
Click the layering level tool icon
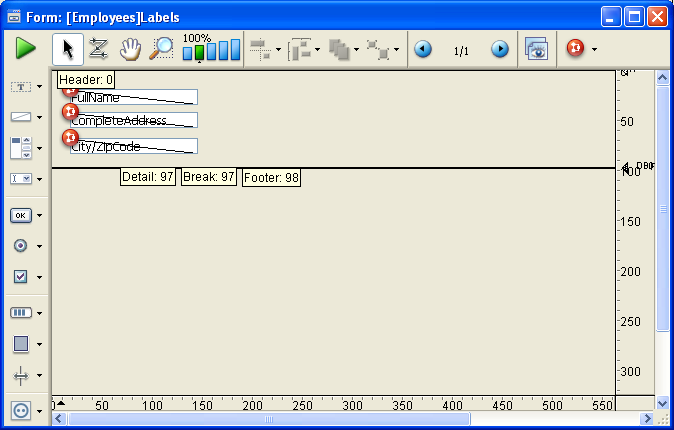(339, 49)
